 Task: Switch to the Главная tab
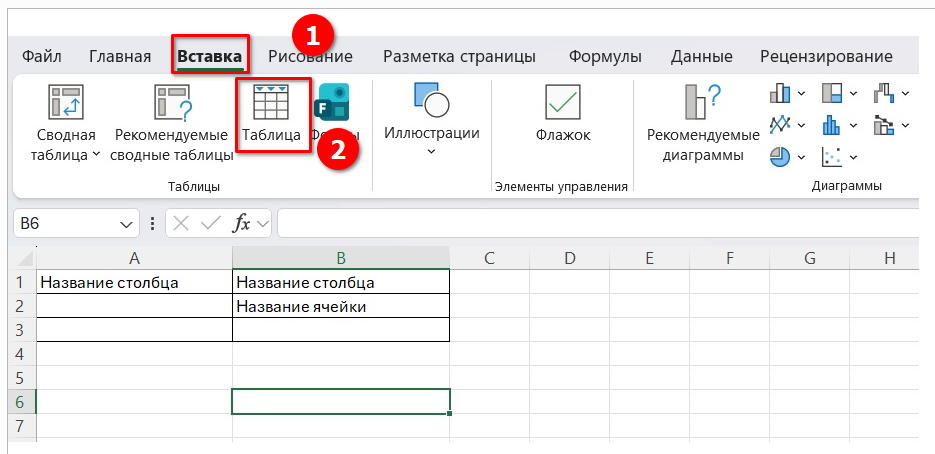point(120,57)
